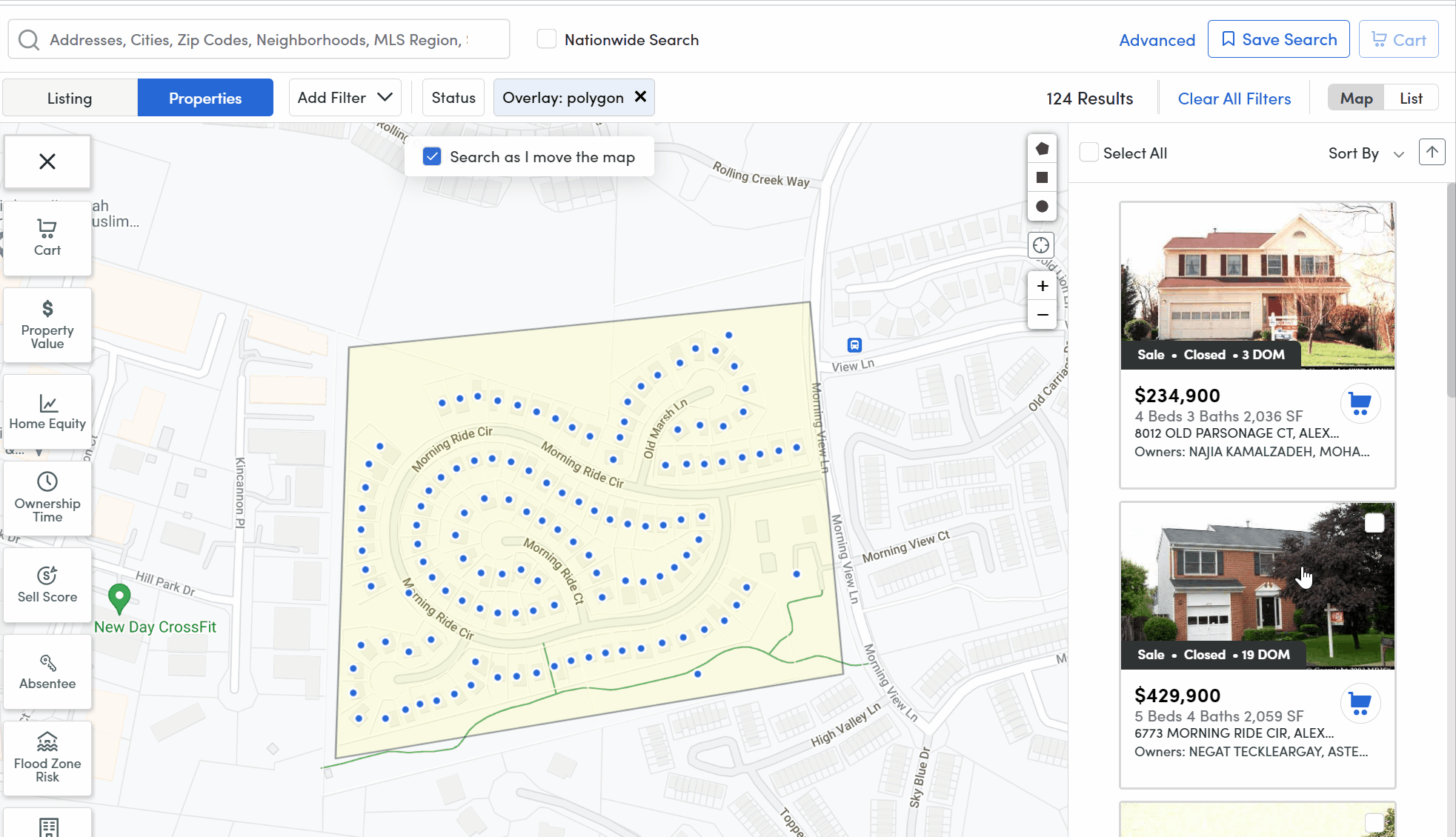Click the transit stop icon on map
The width and height of the screenshot is (1456, 837).
tap(854, 344)
